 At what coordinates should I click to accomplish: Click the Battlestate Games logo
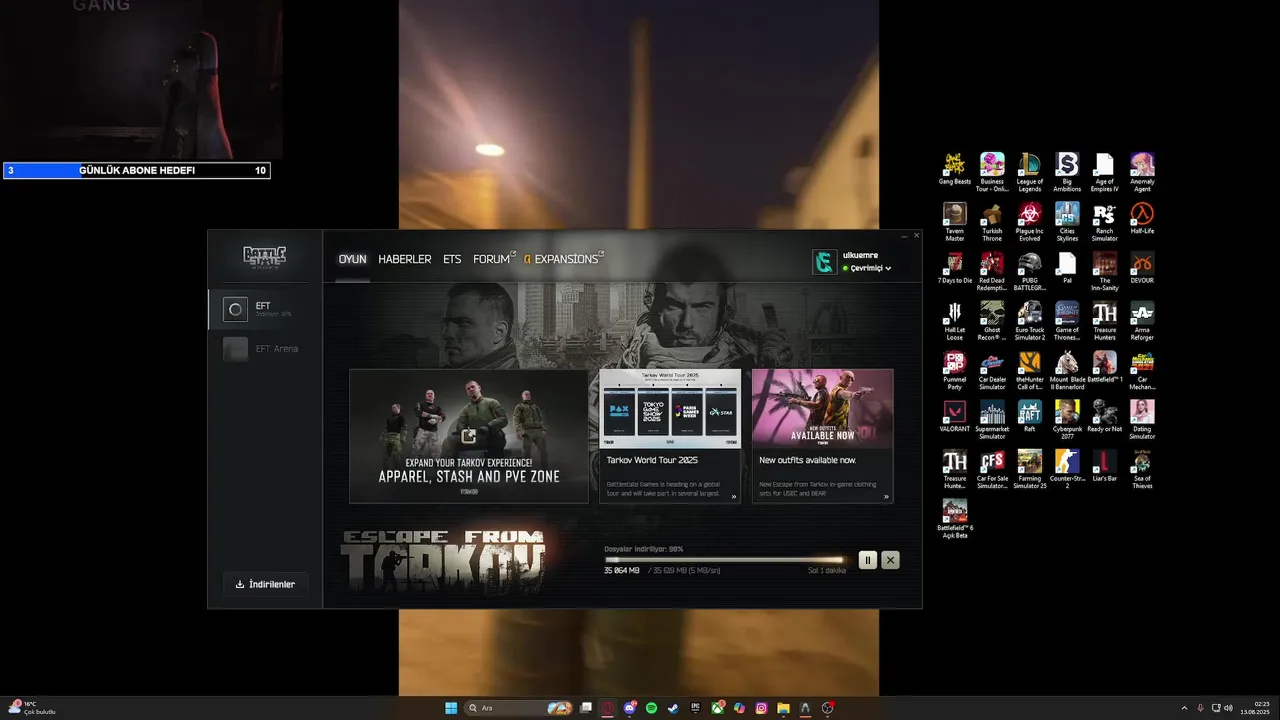click(265, 258)
